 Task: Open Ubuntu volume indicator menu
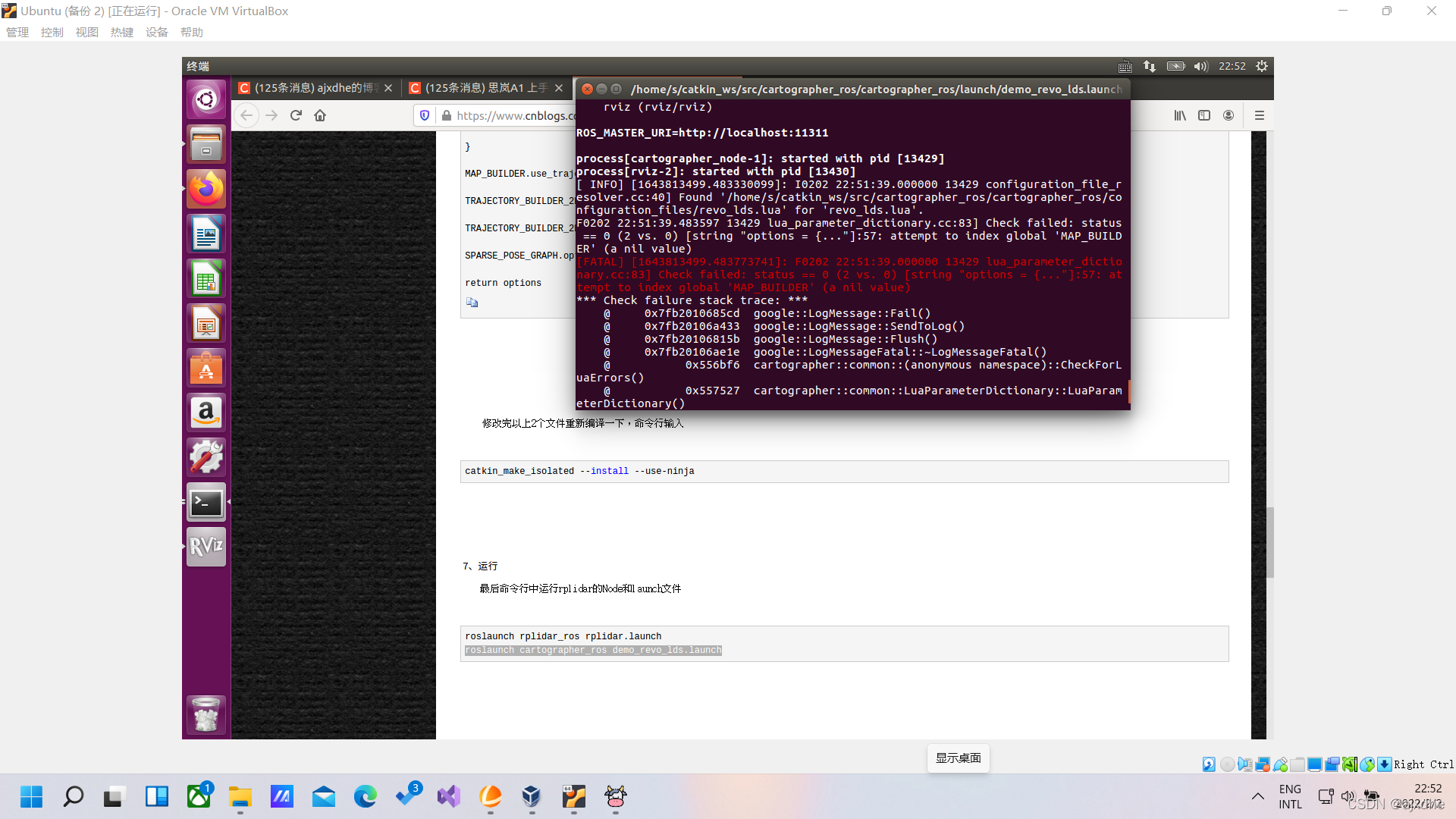tap(1200, 67)
